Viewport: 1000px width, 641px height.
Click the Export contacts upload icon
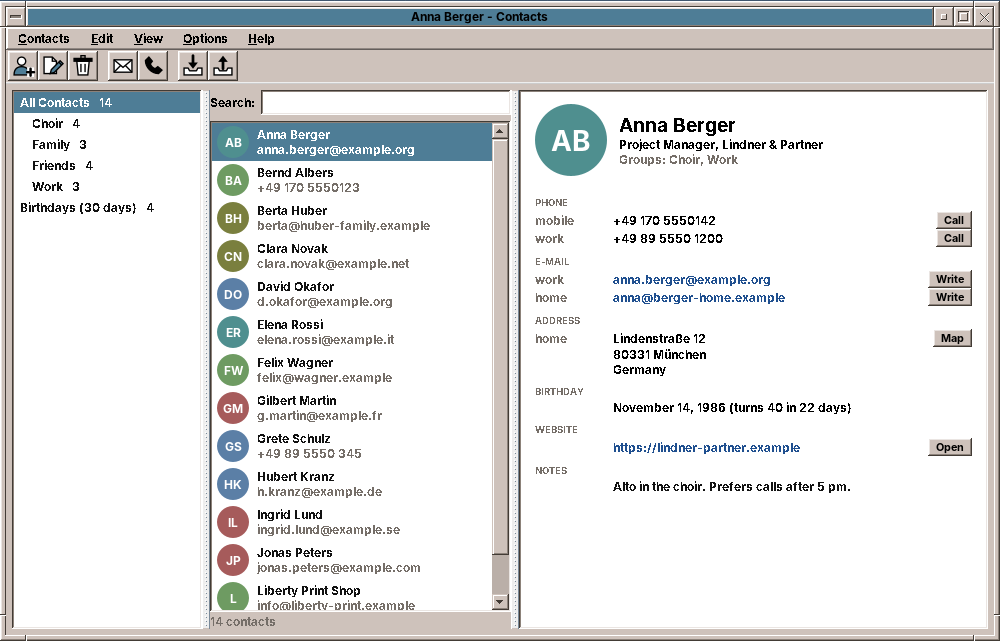223,66
